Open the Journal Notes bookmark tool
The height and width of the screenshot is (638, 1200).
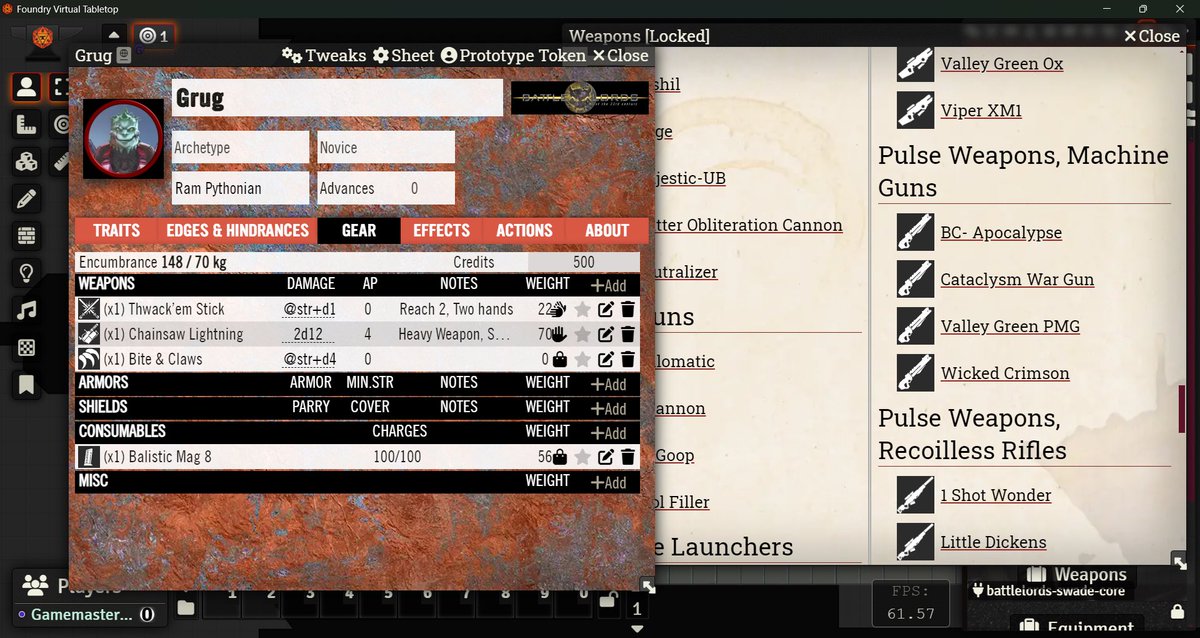26,384
